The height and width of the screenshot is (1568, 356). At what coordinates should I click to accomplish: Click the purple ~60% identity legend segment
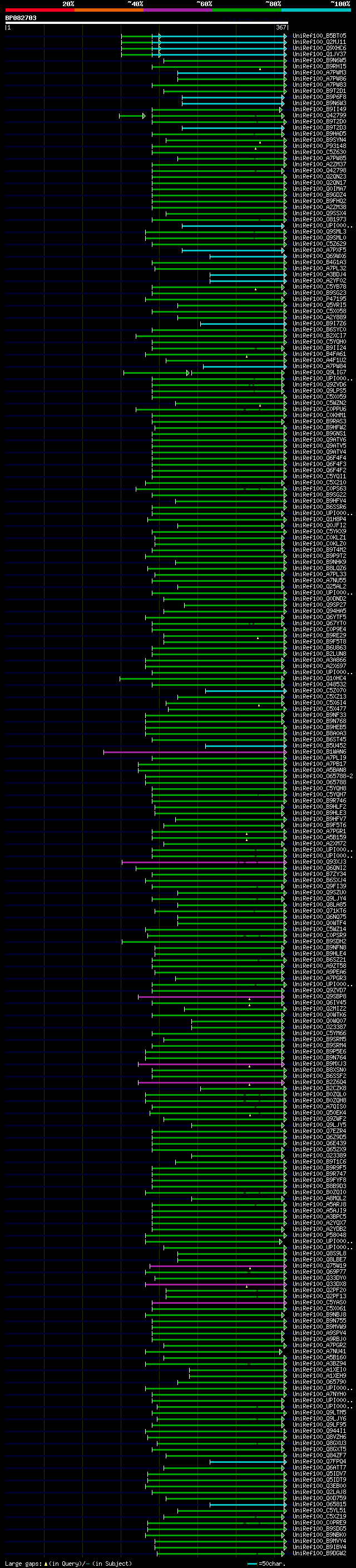179,10
